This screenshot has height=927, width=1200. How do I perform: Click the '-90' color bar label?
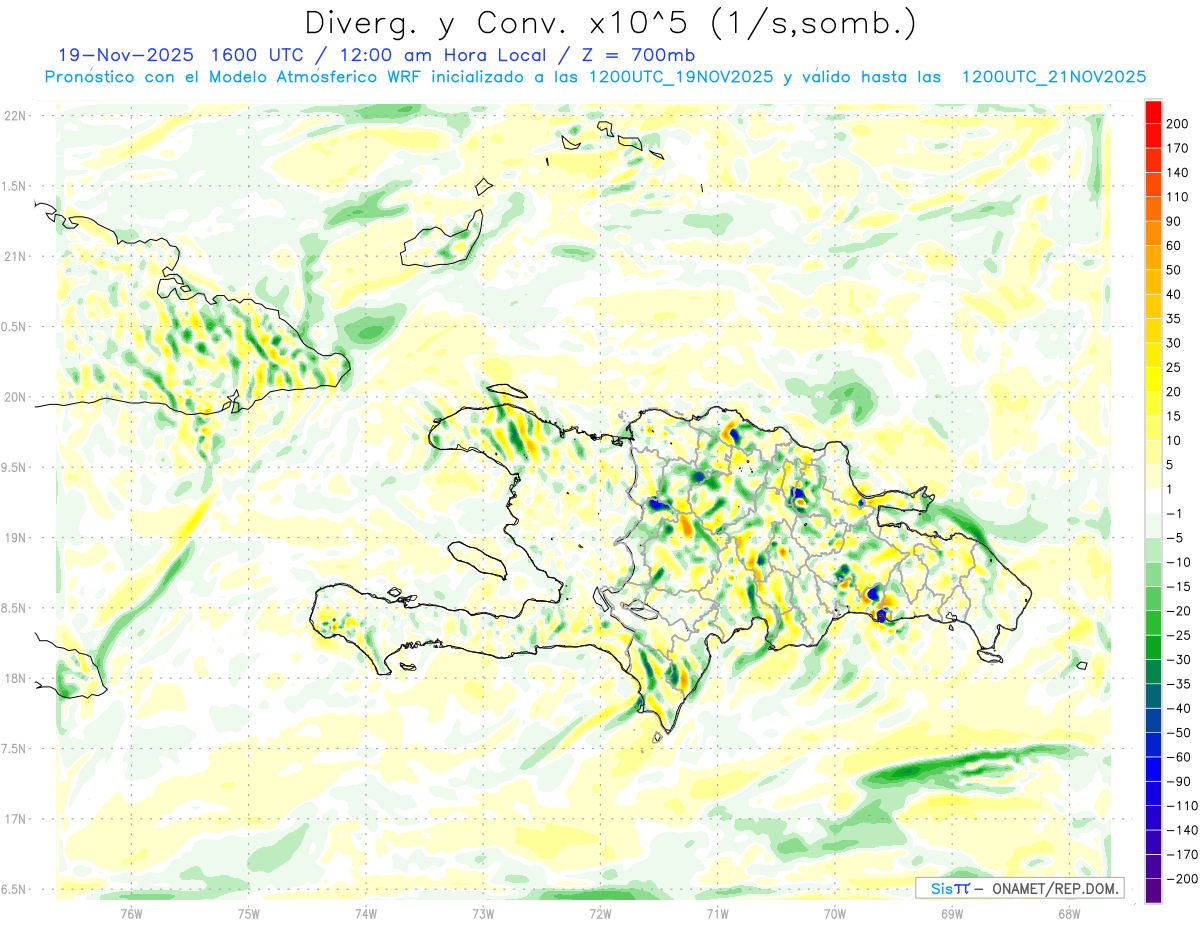[1177, 781]
